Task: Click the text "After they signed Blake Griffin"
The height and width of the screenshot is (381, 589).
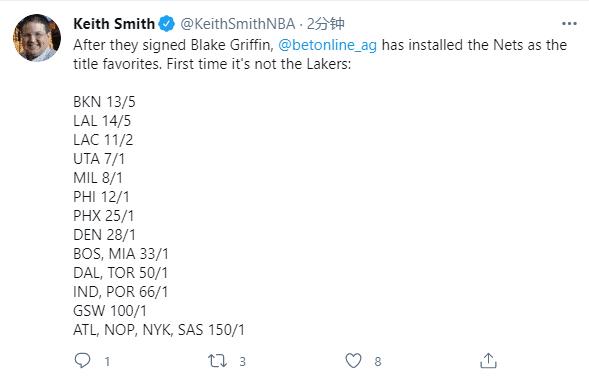Action: tap(174, 45)
